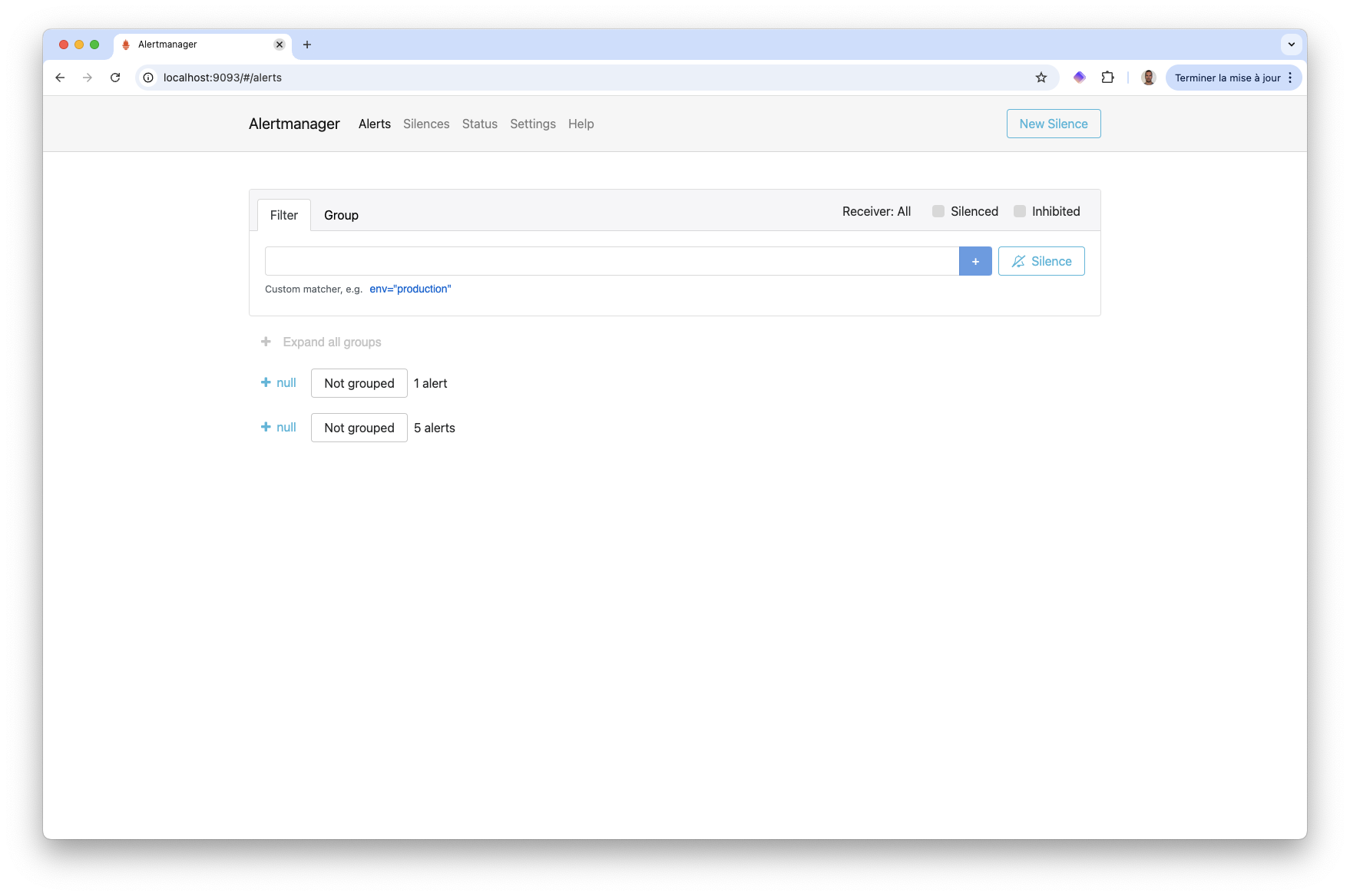Expand the first null alert group
1350x896 pixels.
click(x=266, y=382)
